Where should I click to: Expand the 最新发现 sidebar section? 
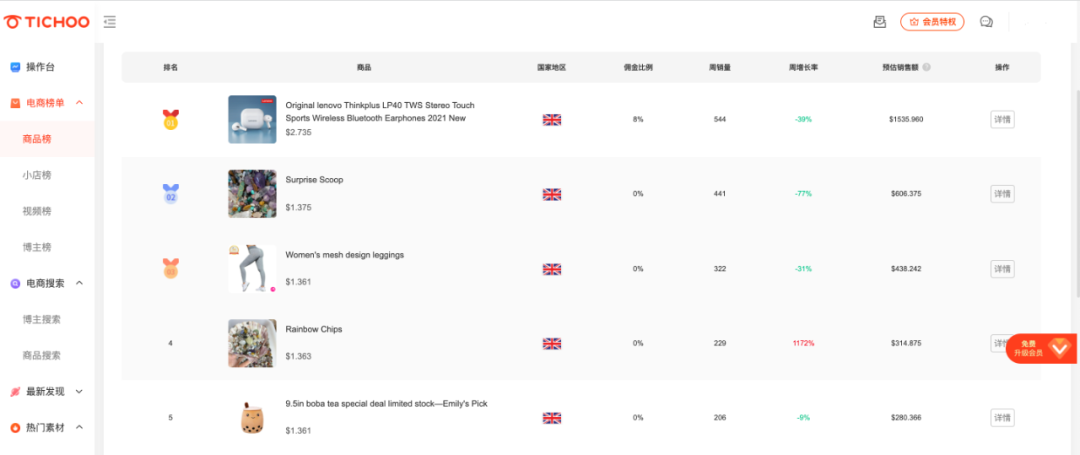(x=79, y=391)
